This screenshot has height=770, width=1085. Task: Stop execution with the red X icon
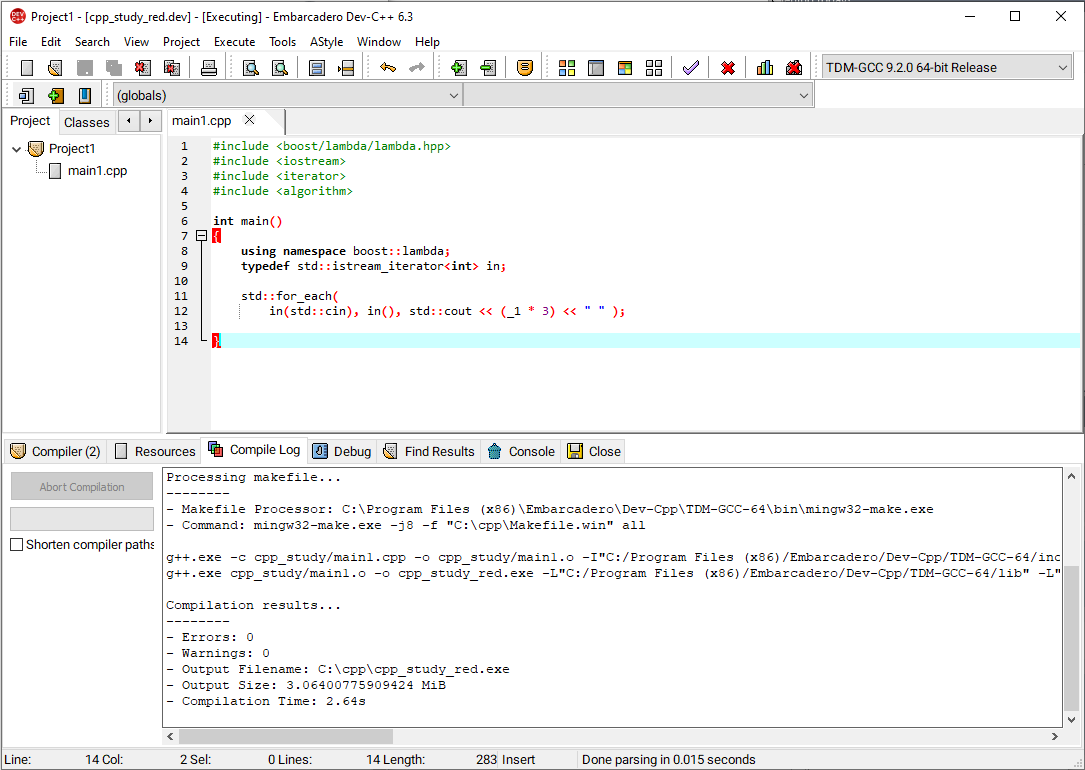coord(728,68)
